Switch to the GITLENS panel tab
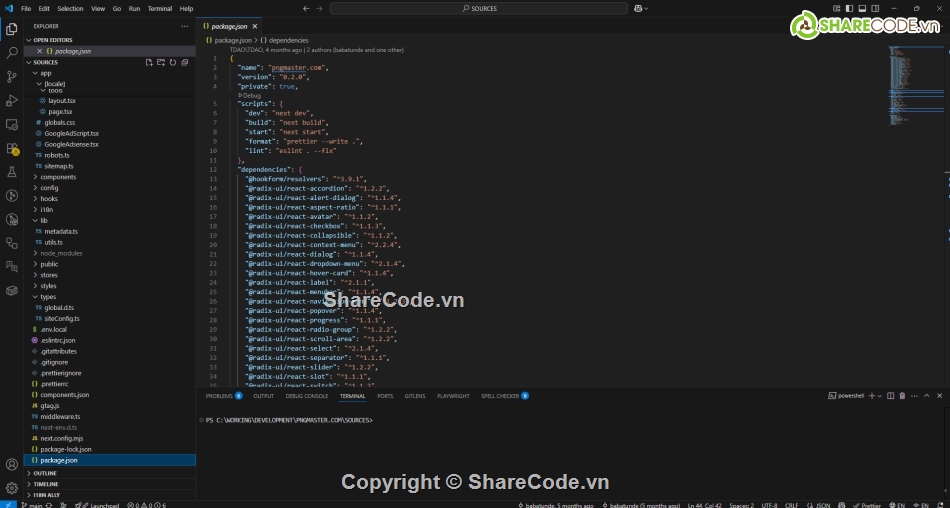Screen dimensions: 950x508 coord(415,396)
